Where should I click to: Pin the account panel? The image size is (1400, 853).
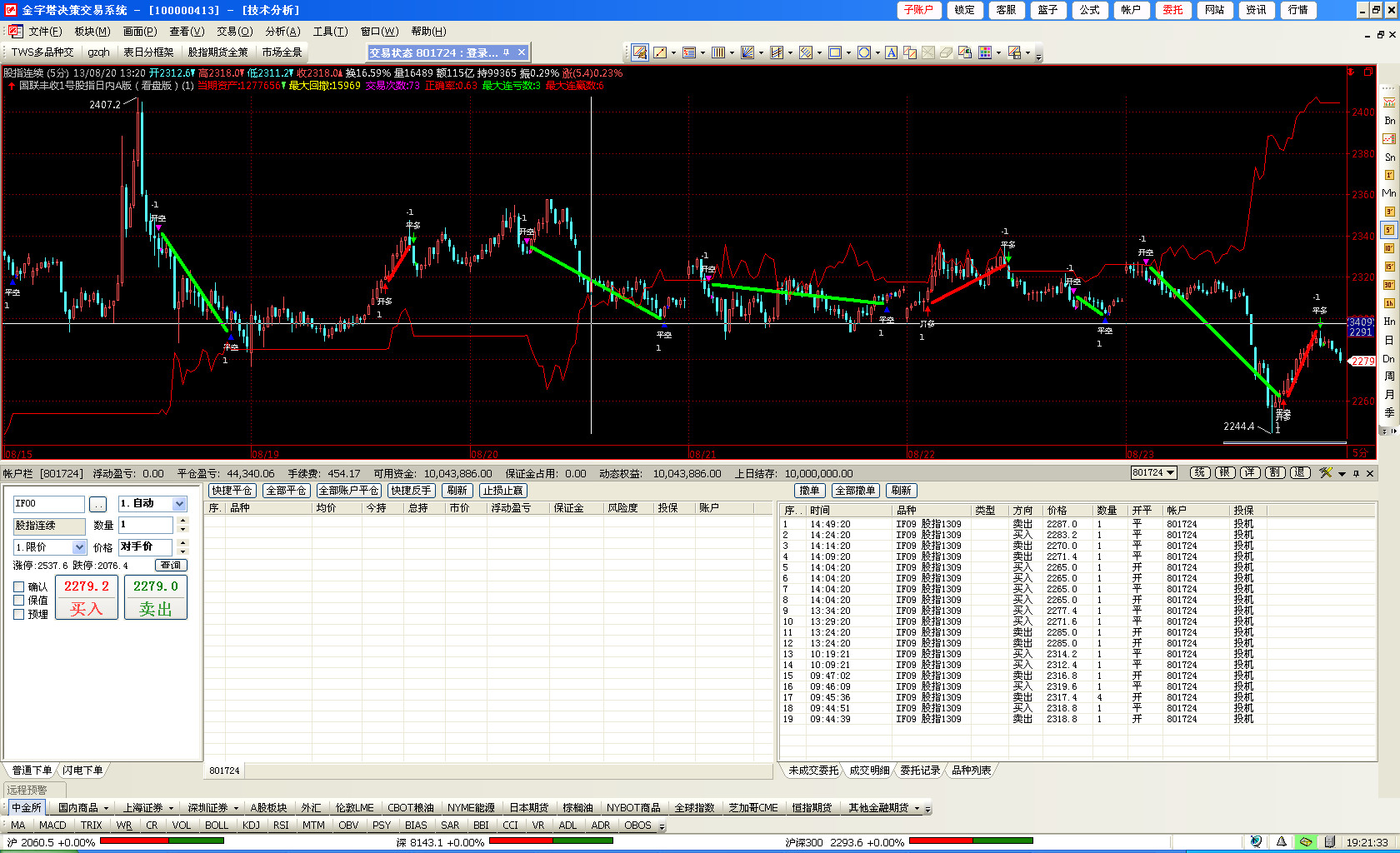point(1356,473)
